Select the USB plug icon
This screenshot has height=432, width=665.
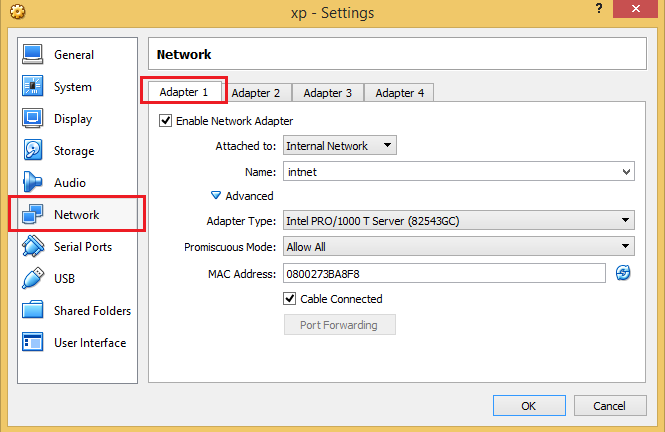(33, 278)
